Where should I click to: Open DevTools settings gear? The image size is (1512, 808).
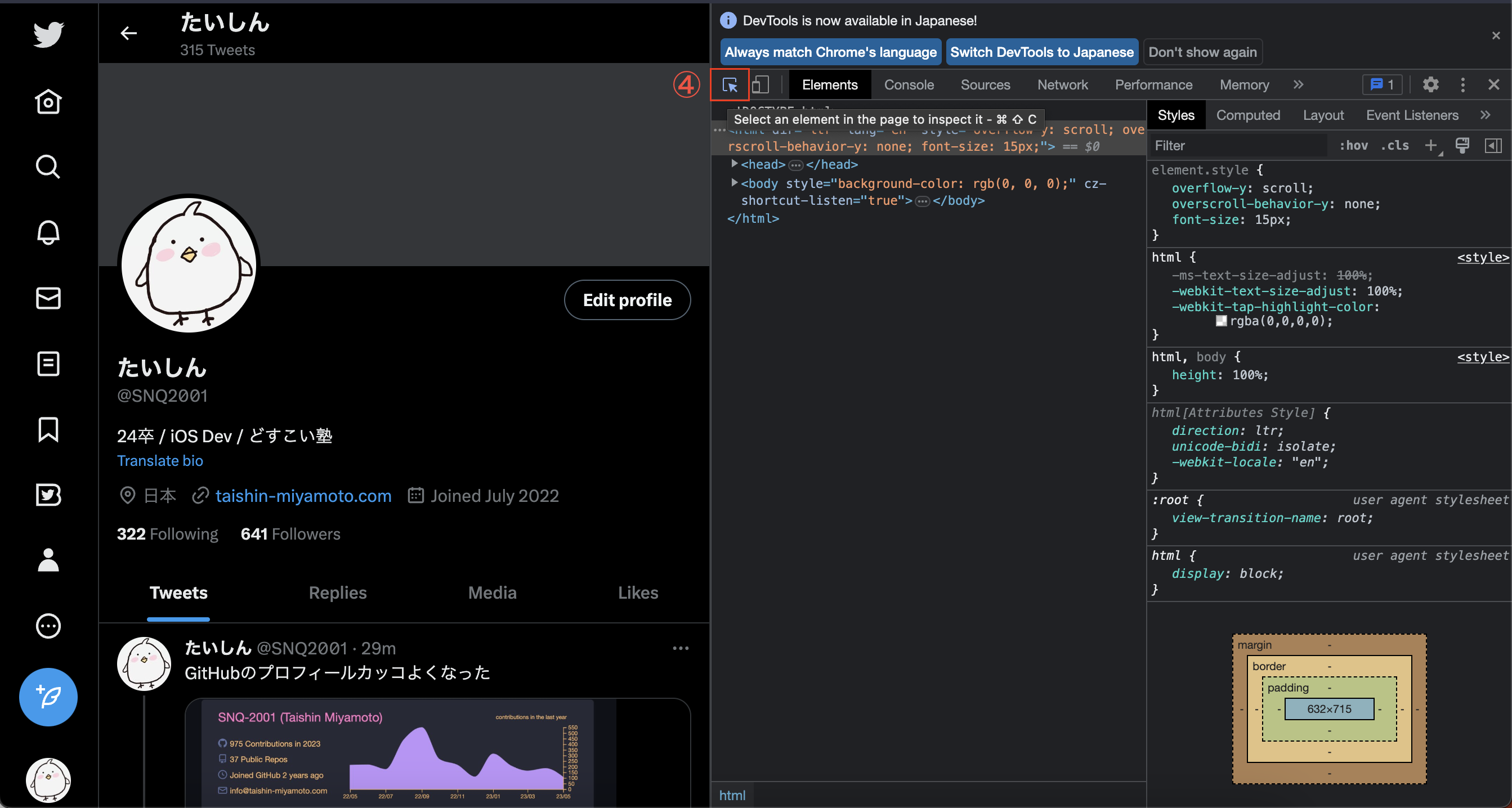(x=1430, y=85)
